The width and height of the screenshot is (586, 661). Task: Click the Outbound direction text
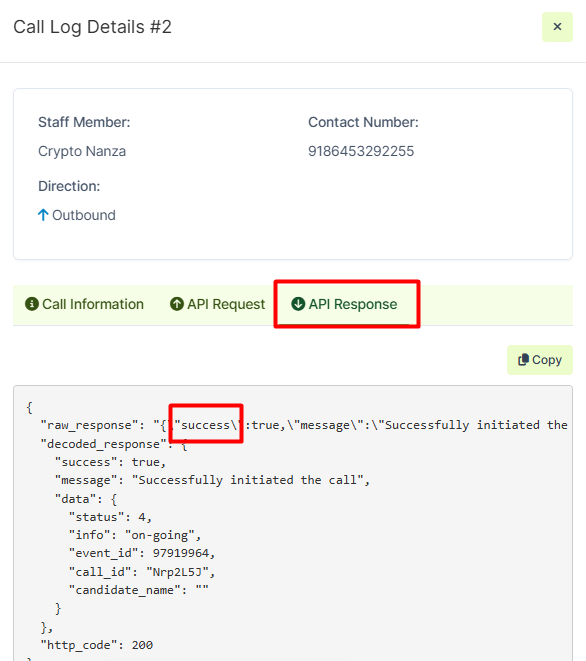pyautogui.click(x=84, y=215)
